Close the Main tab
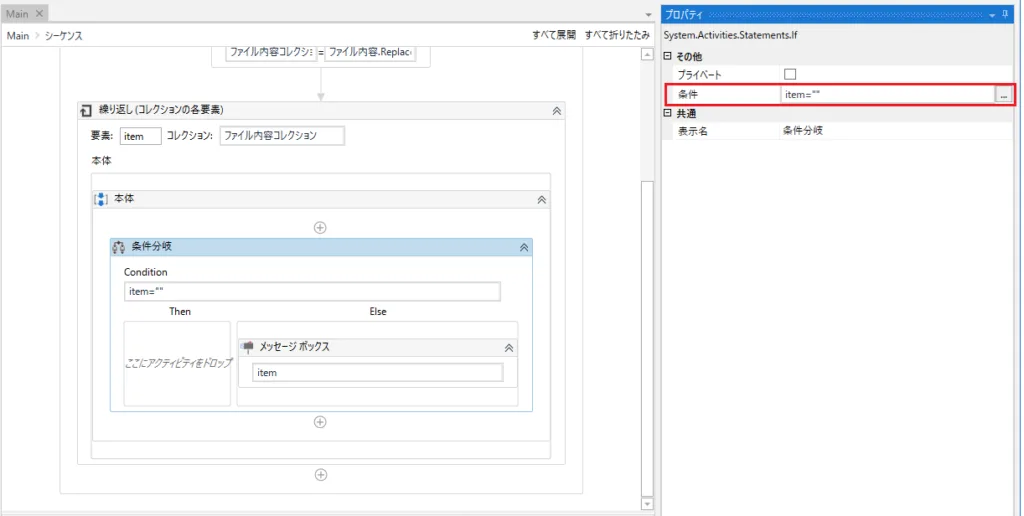Viewport: 1024px width, 516px height. pyautogui.click(x=39, y=14)
